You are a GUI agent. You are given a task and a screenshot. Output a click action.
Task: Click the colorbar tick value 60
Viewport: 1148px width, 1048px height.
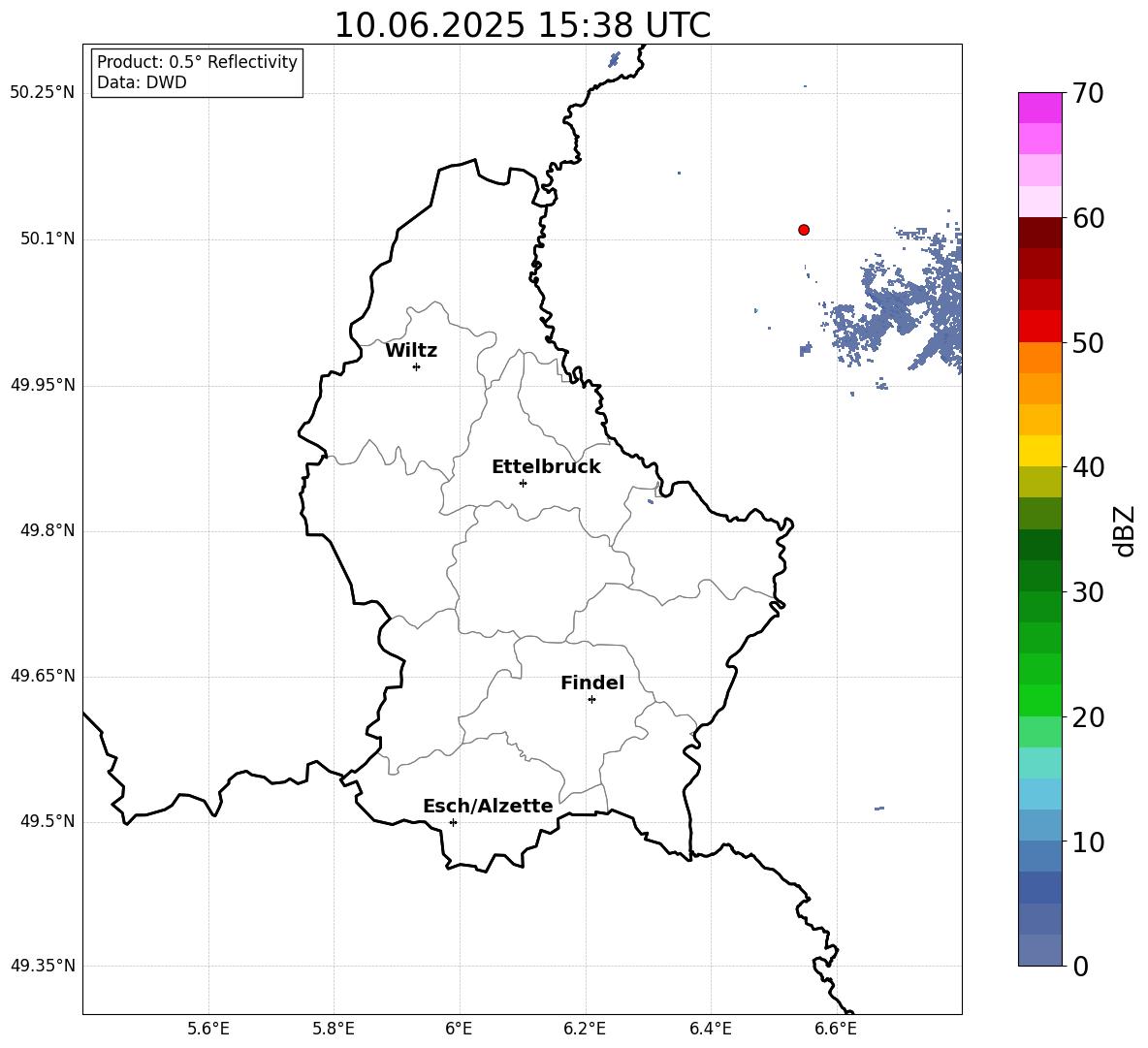pyautogui.click(x=1088, y=218)
